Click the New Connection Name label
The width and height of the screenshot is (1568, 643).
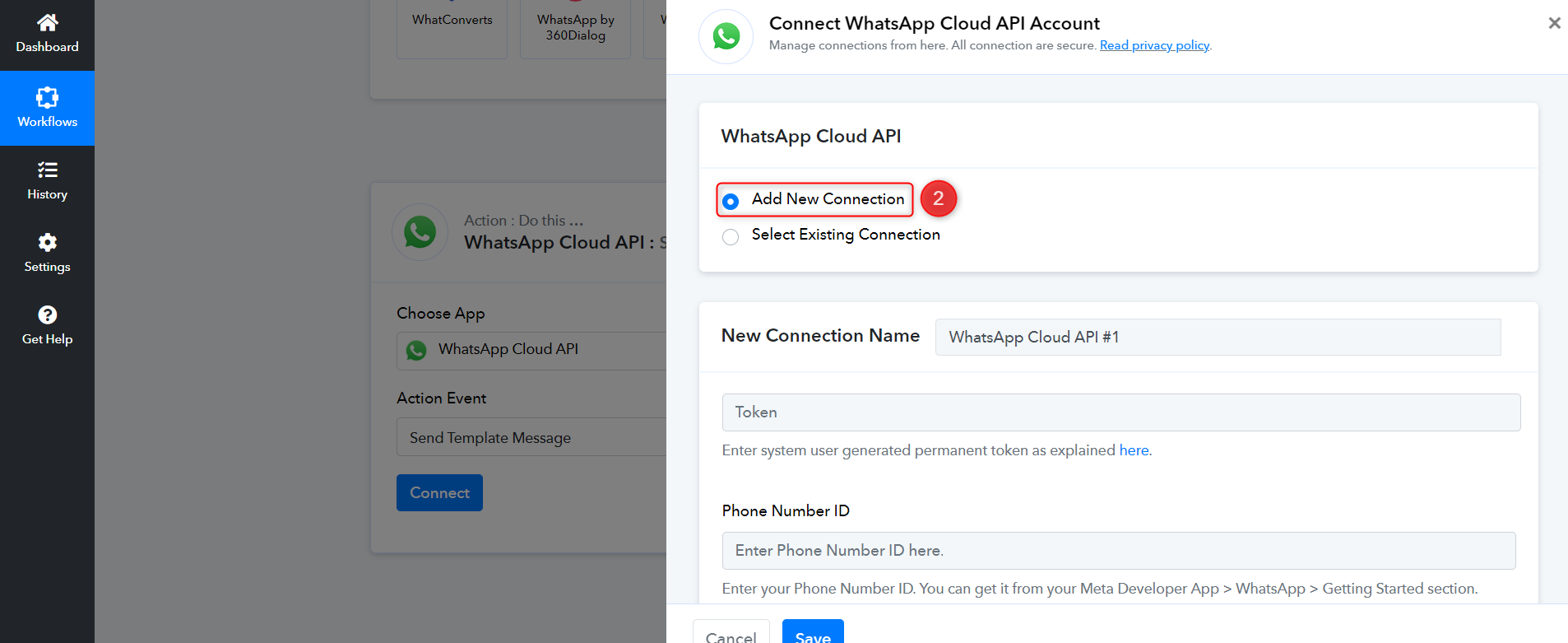click(820, 336)
